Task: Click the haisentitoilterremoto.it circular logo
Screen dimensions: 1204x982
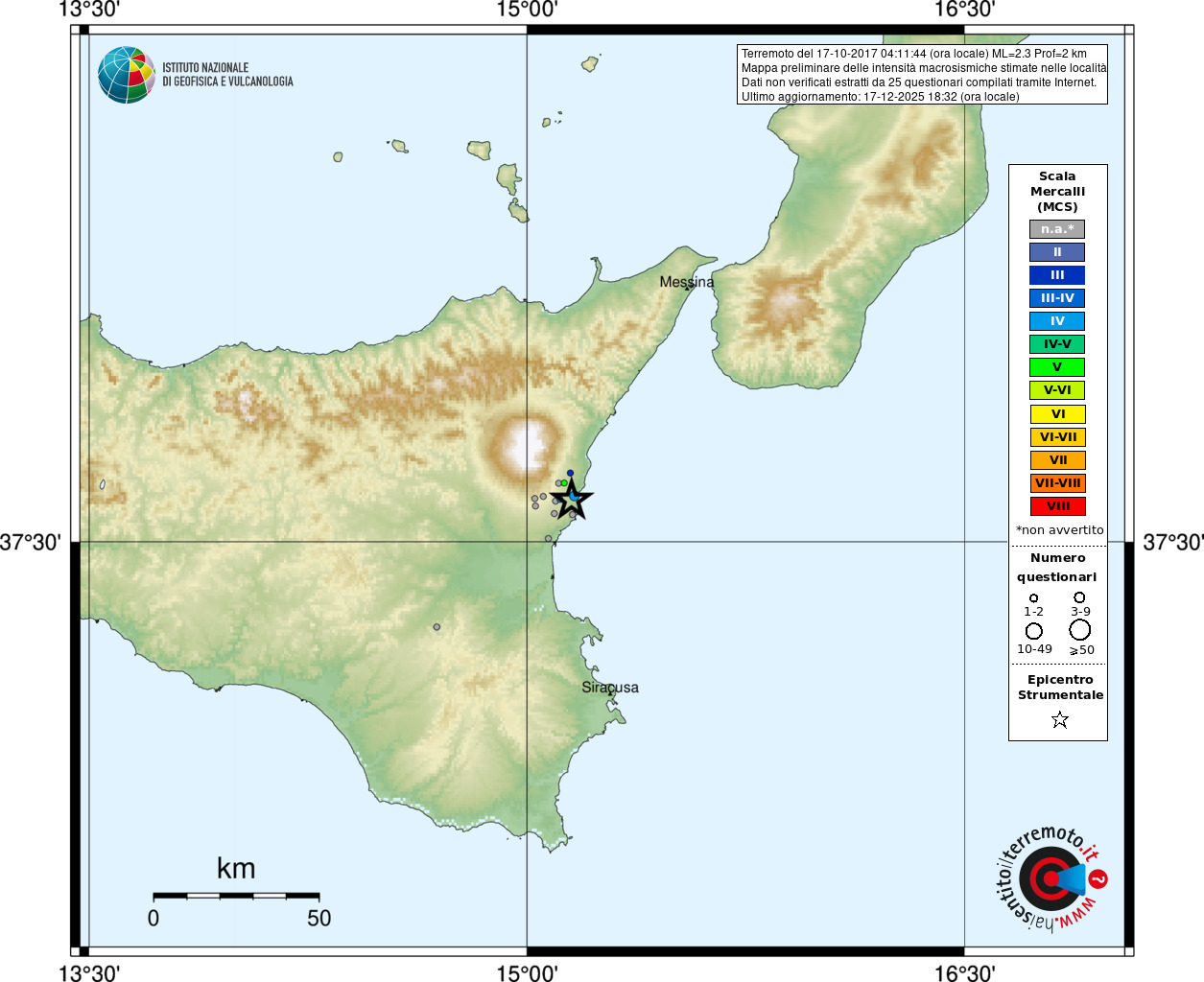Action: (x=1051, y=877)
